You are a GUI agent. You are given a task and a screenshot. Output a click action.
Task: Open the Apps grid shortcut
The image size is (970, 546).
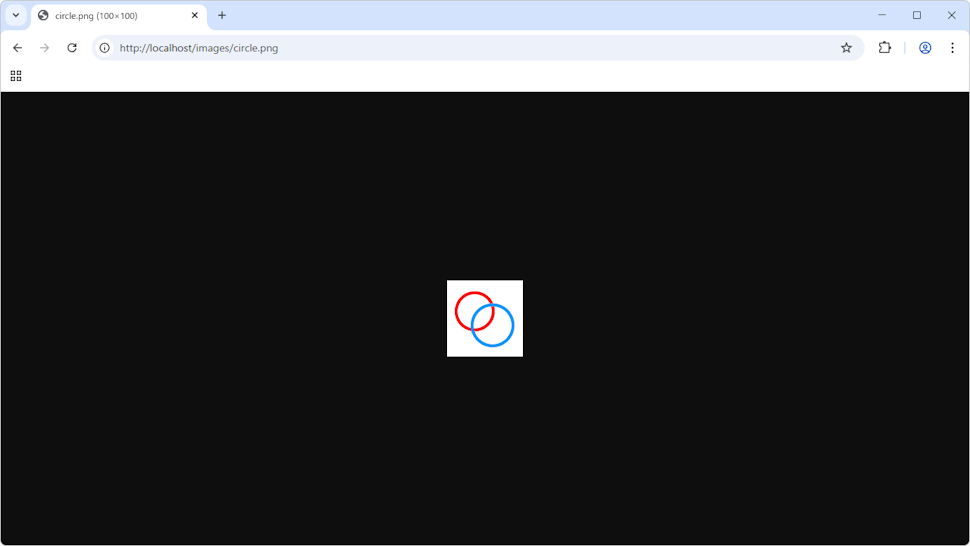16,76
